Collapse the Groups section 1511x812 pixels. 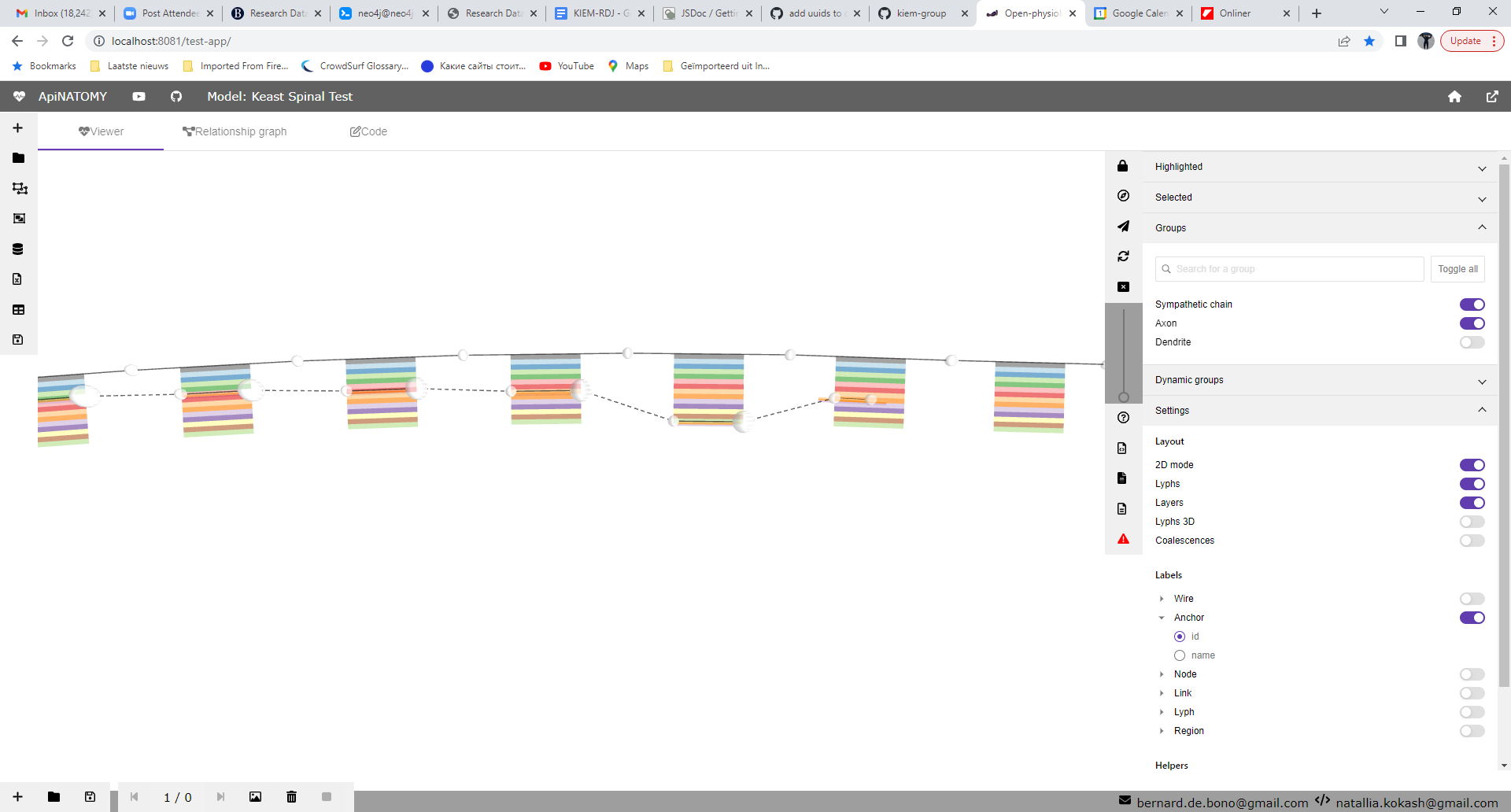click(1482, 227)
